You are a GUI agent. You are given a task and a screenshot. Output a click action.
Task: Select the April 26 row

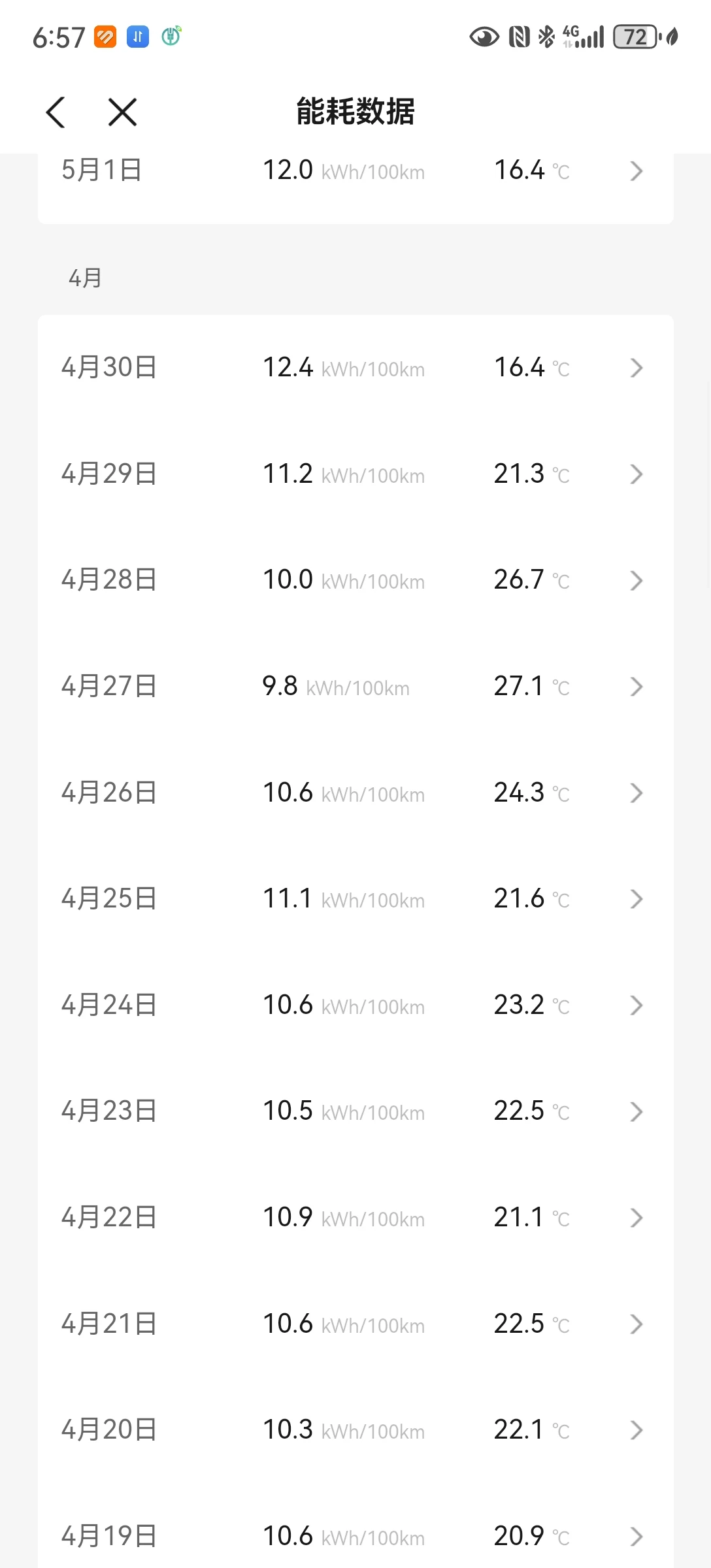[355, 793]
